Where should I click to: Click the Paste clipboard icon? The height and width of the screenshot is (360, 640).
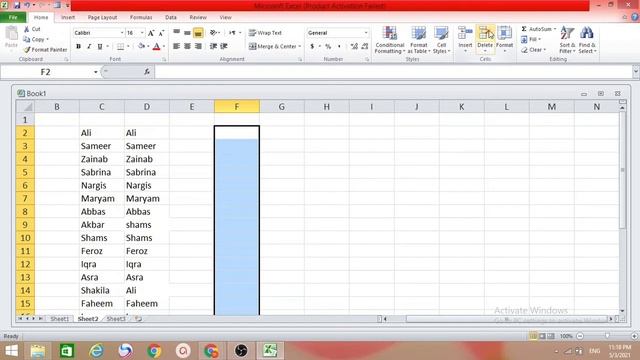pos(11,34)
